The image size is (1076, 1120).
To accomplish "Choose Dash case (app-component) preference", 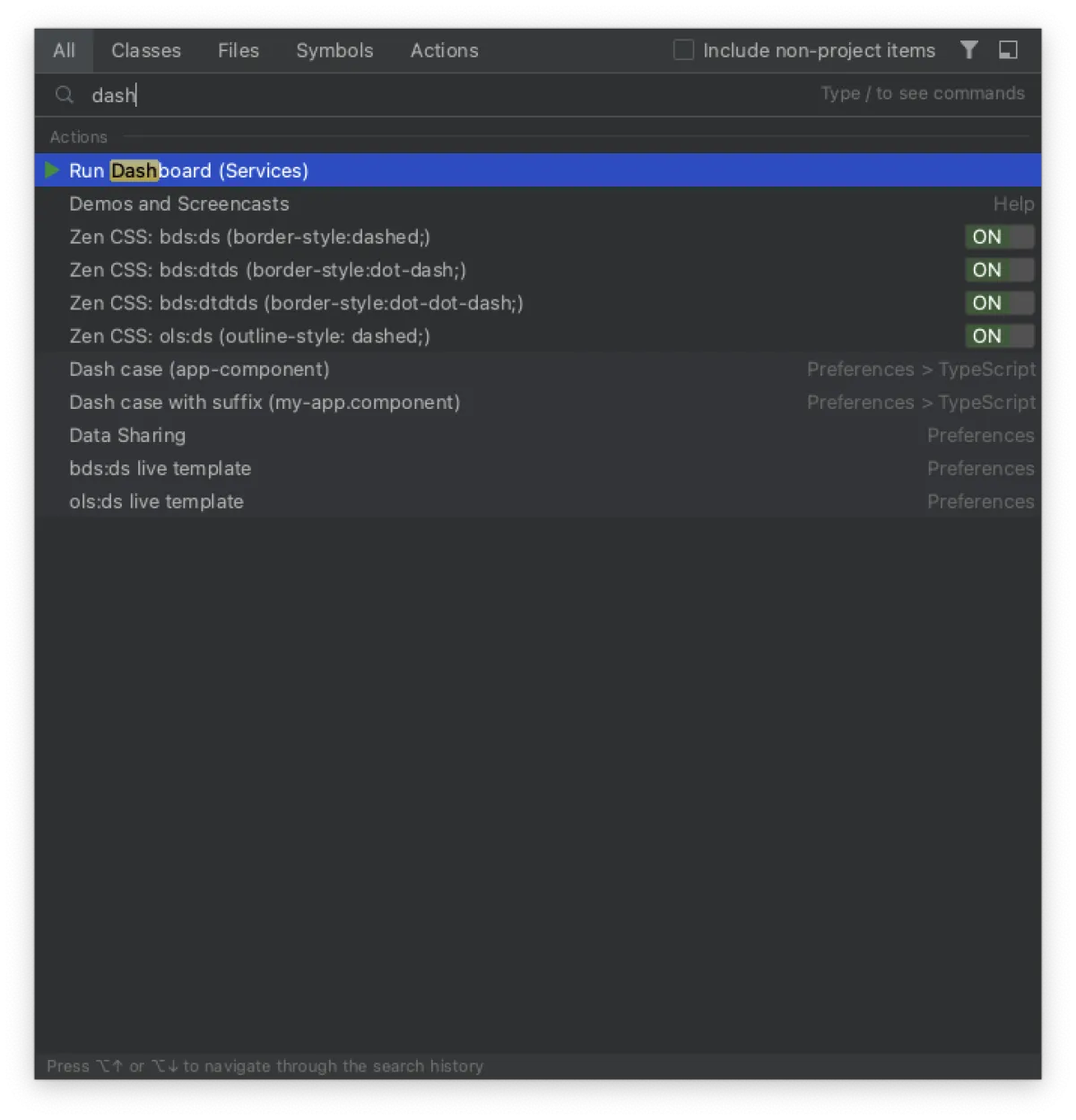I will click(199, 369).
